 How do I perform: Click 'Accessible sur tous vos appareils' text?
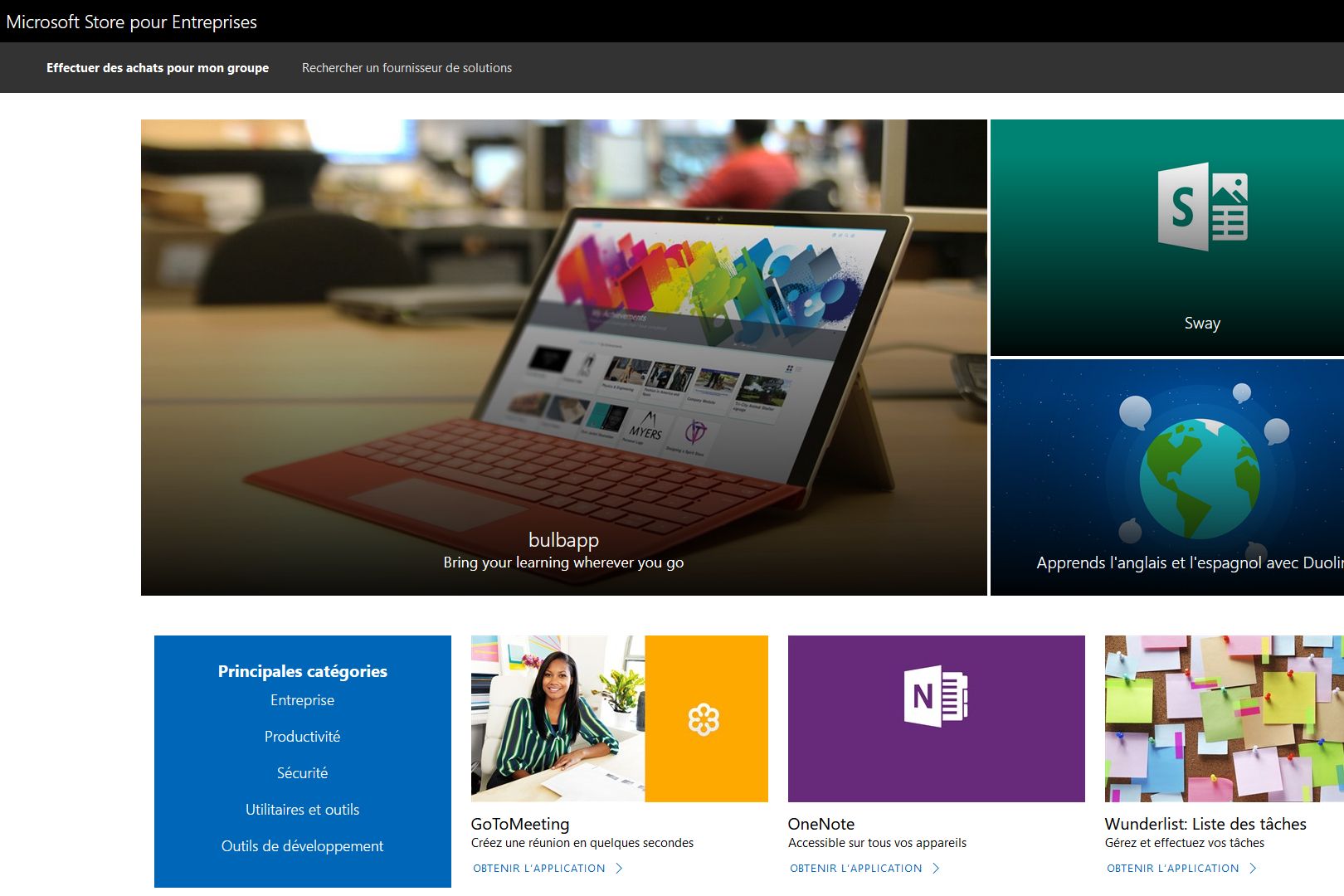point(878,843)
